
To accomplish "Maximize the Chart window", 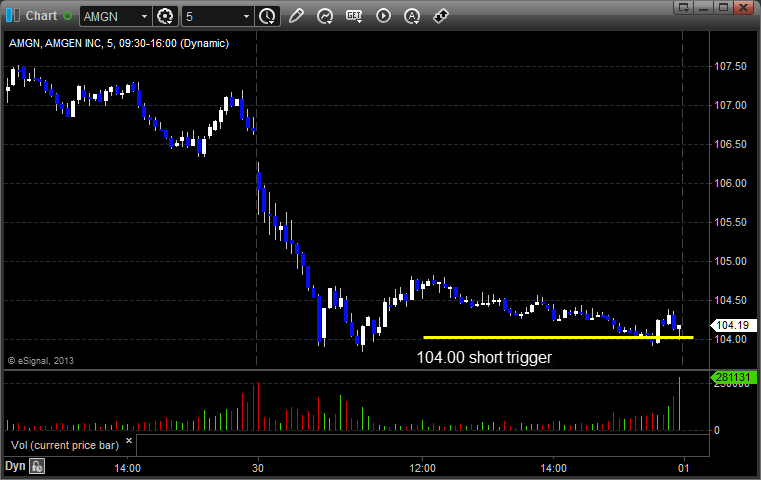I will coord(724,7).
